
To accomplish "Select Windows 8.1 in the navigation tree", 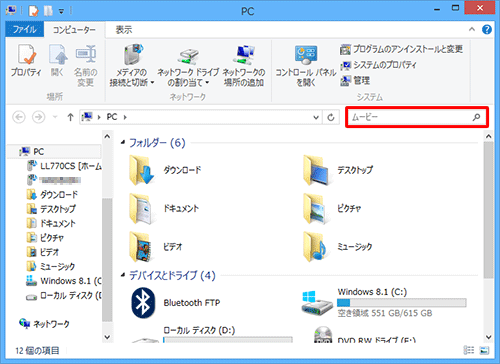I will point(64,281).
